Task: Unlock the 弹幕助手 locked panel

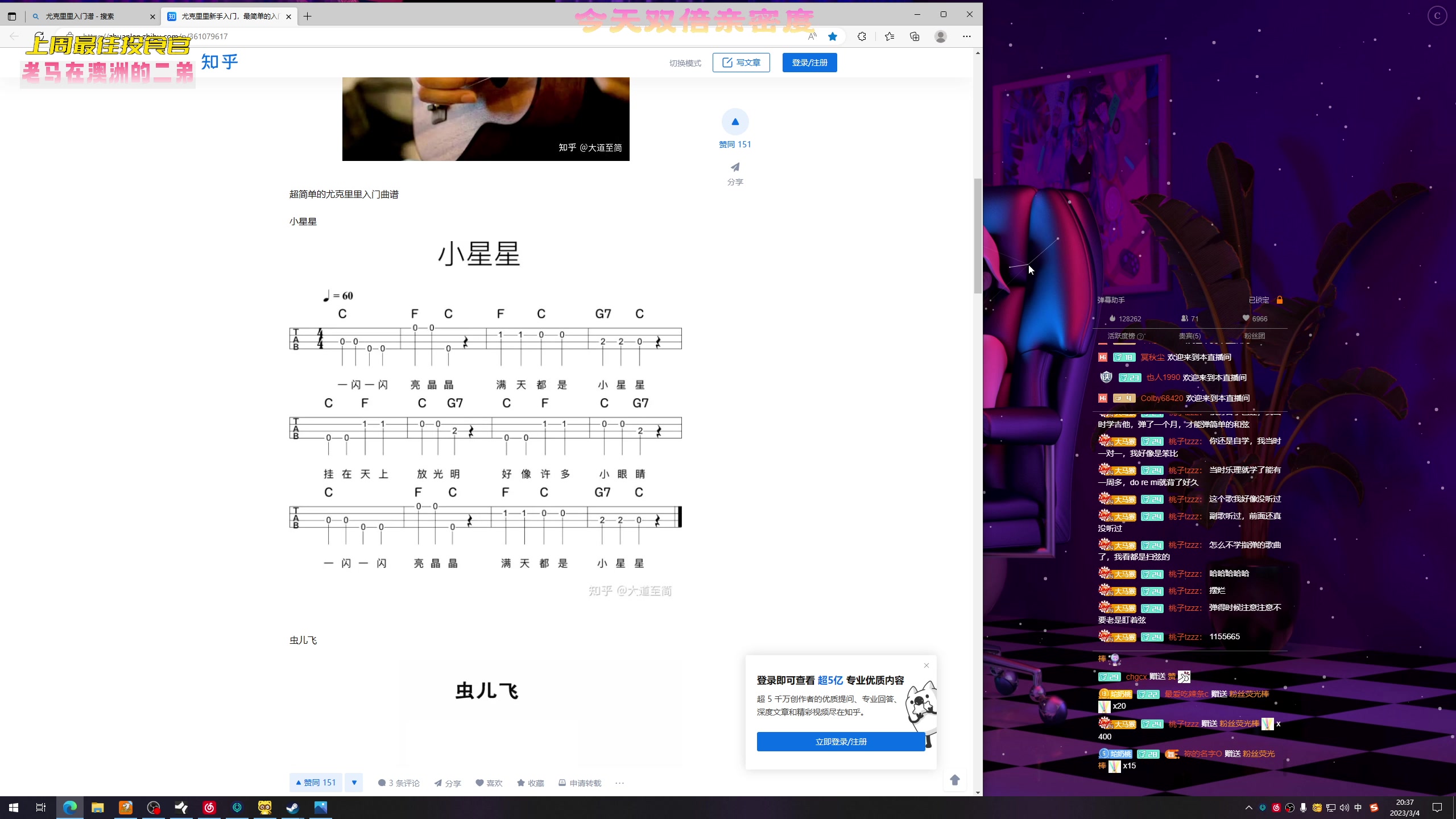Action: (1279, 299)
